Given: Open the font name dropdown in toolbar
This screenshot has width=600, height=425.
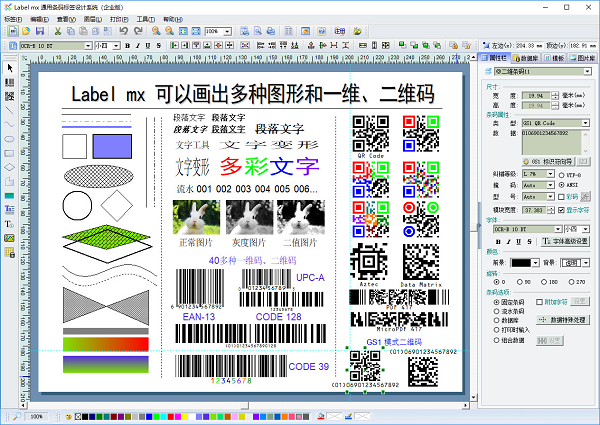Looking at the screenshot, I should (x=87, y=46).
